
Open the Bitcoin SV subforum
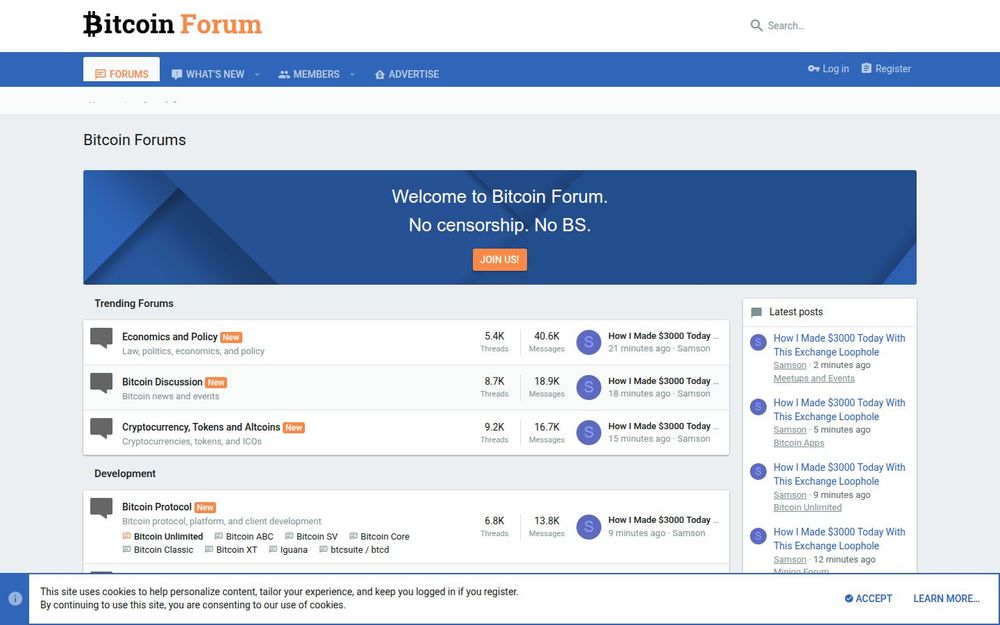point(317,536)
